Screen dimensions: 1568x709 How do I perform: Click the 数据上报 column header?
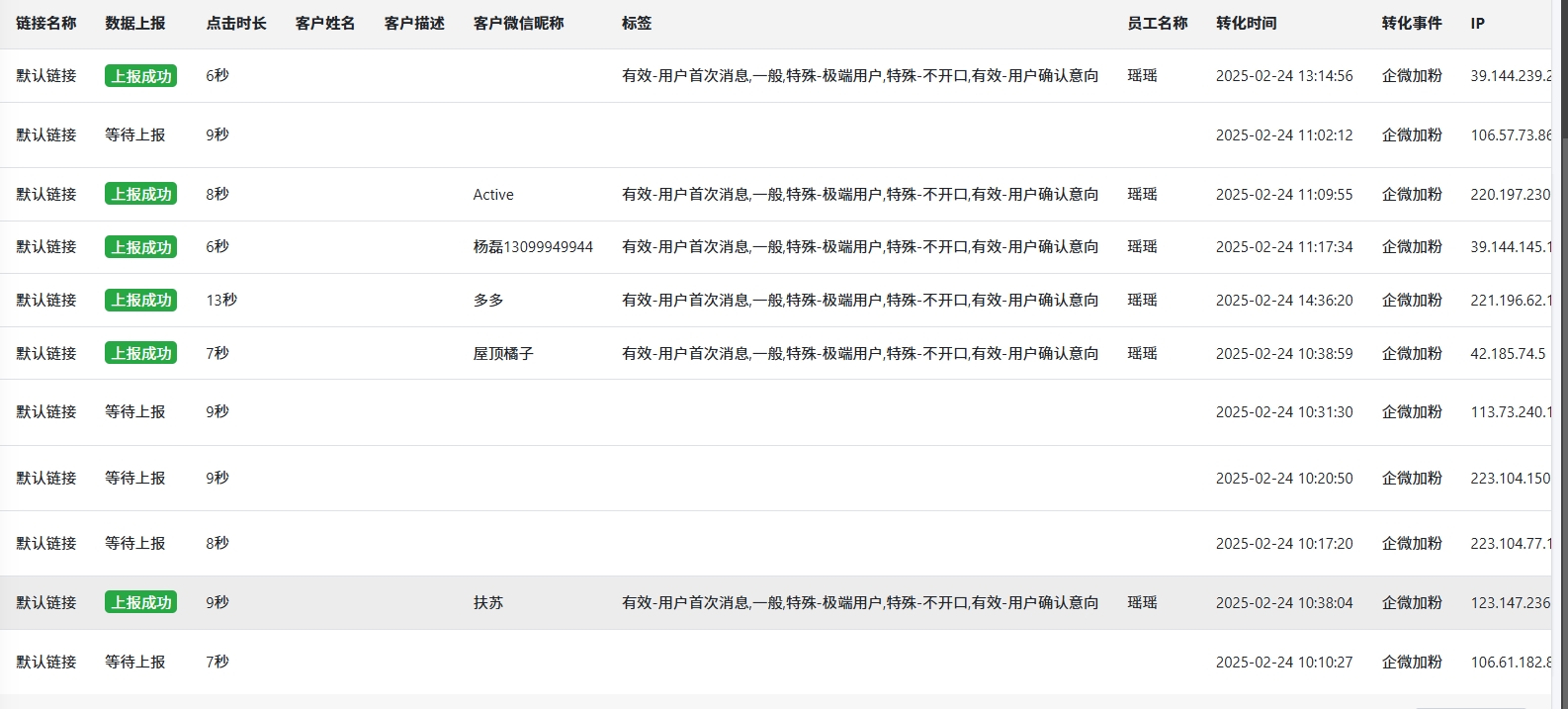(x=135, y=23)
